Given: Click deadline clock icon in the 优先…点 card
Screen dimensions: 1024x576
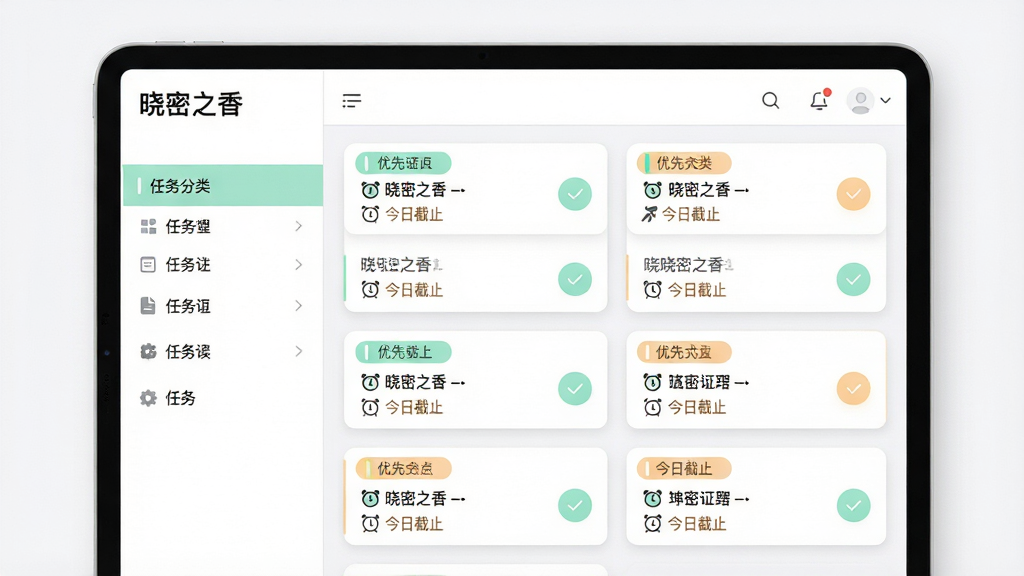Looking at the screenshot, I should click(x=370, y=523).
